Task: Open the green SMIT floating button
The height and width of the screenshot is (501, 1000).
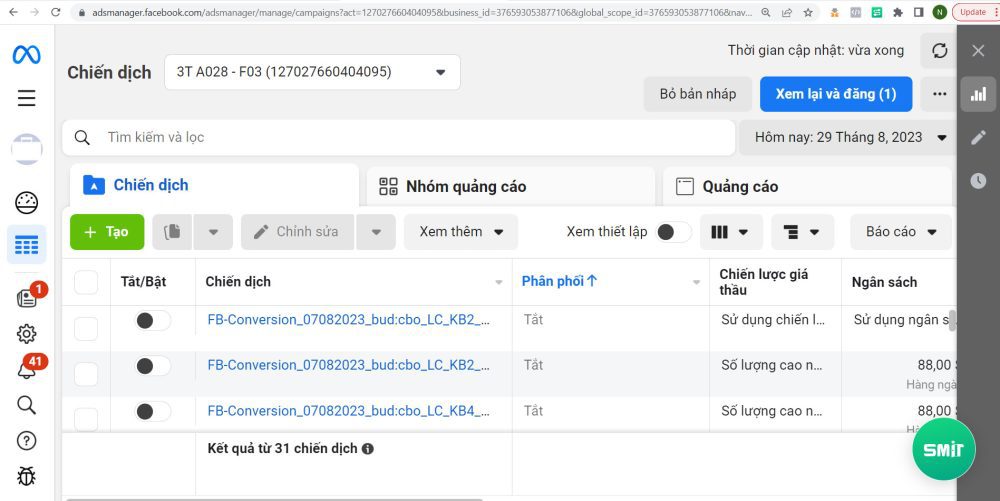Action: [x=944, y=449]
